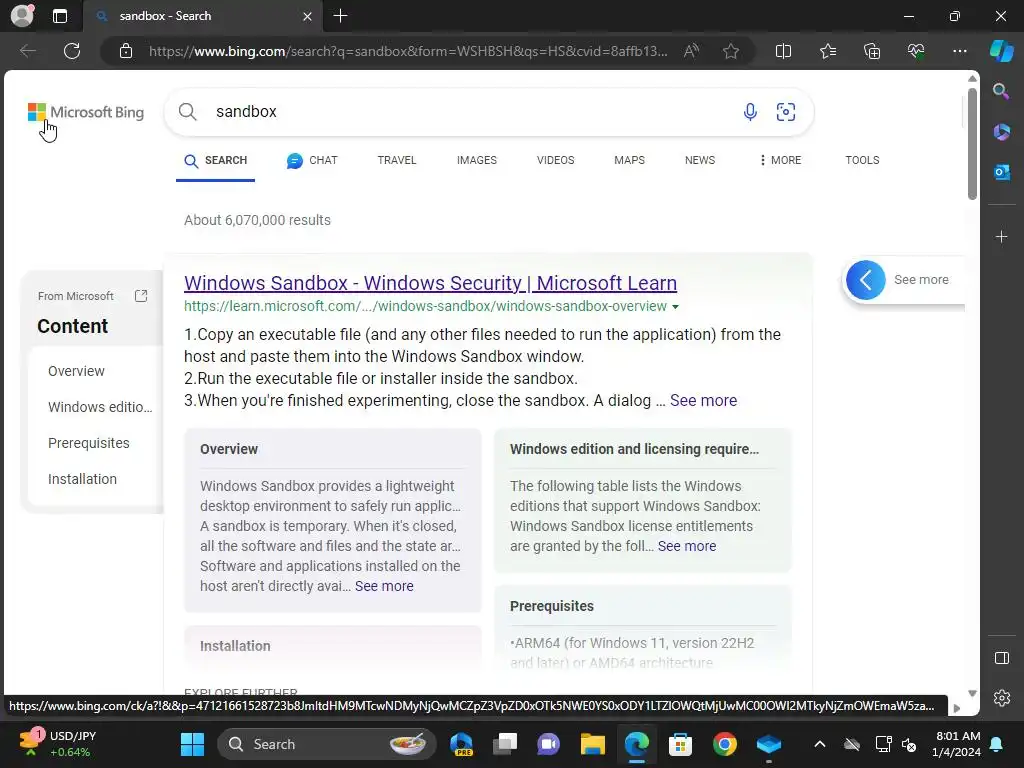Open Microsoft 365 sidebar icon
Viewport: 1024px width, 768px height.
coord(1001,131)
